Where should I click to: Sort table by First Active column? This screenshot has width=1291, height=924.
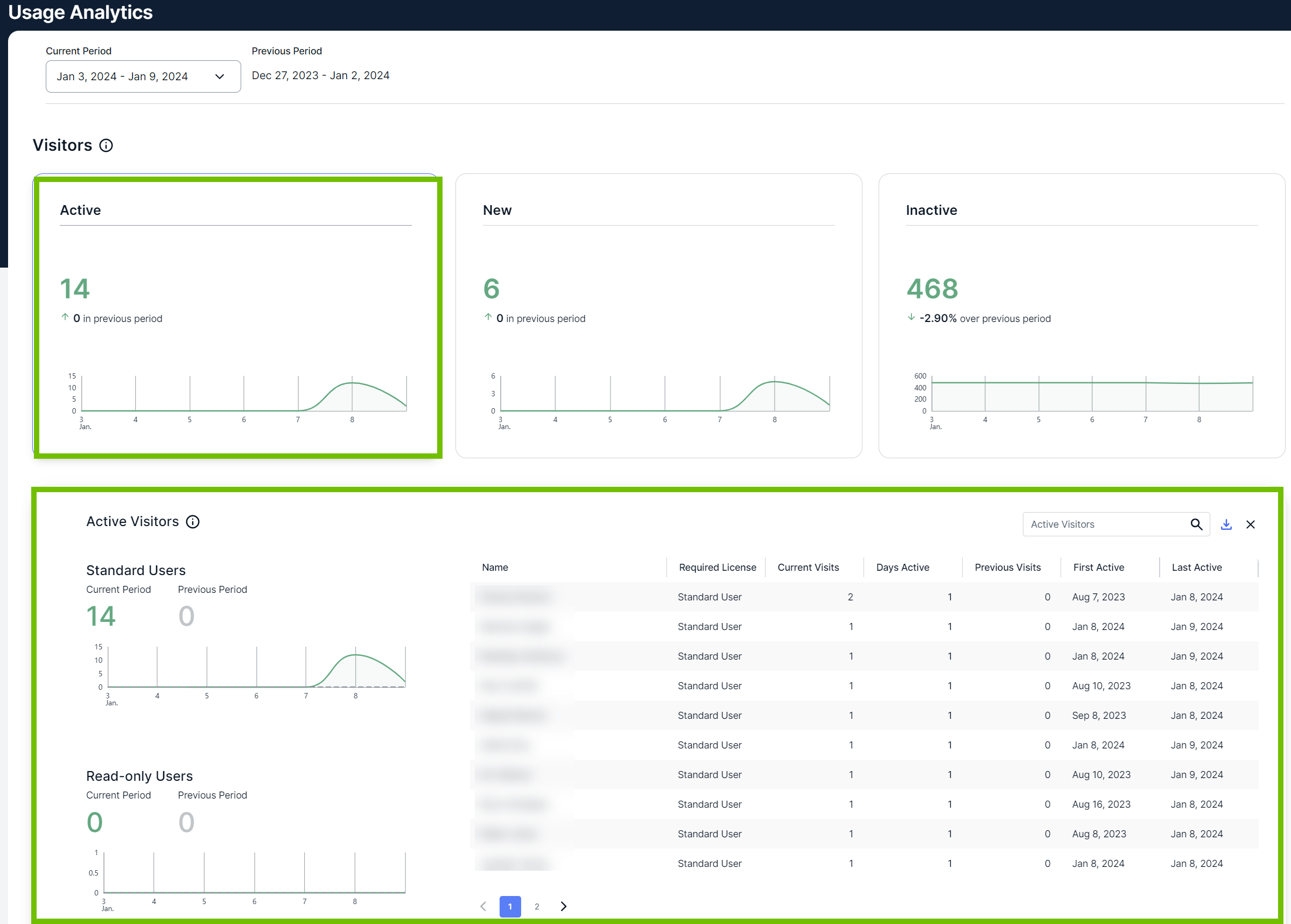pos(1098,567)
